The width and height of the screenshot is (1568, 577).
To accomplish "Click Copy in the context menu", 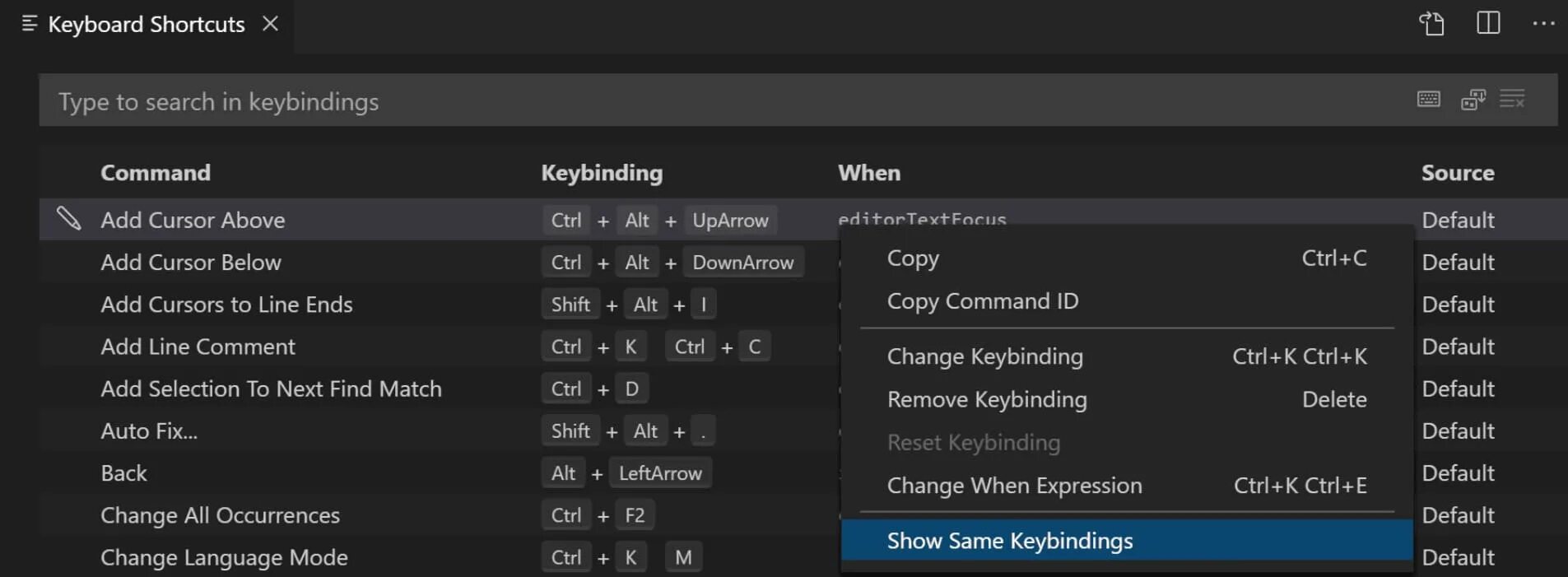I will tap(913, 258).
